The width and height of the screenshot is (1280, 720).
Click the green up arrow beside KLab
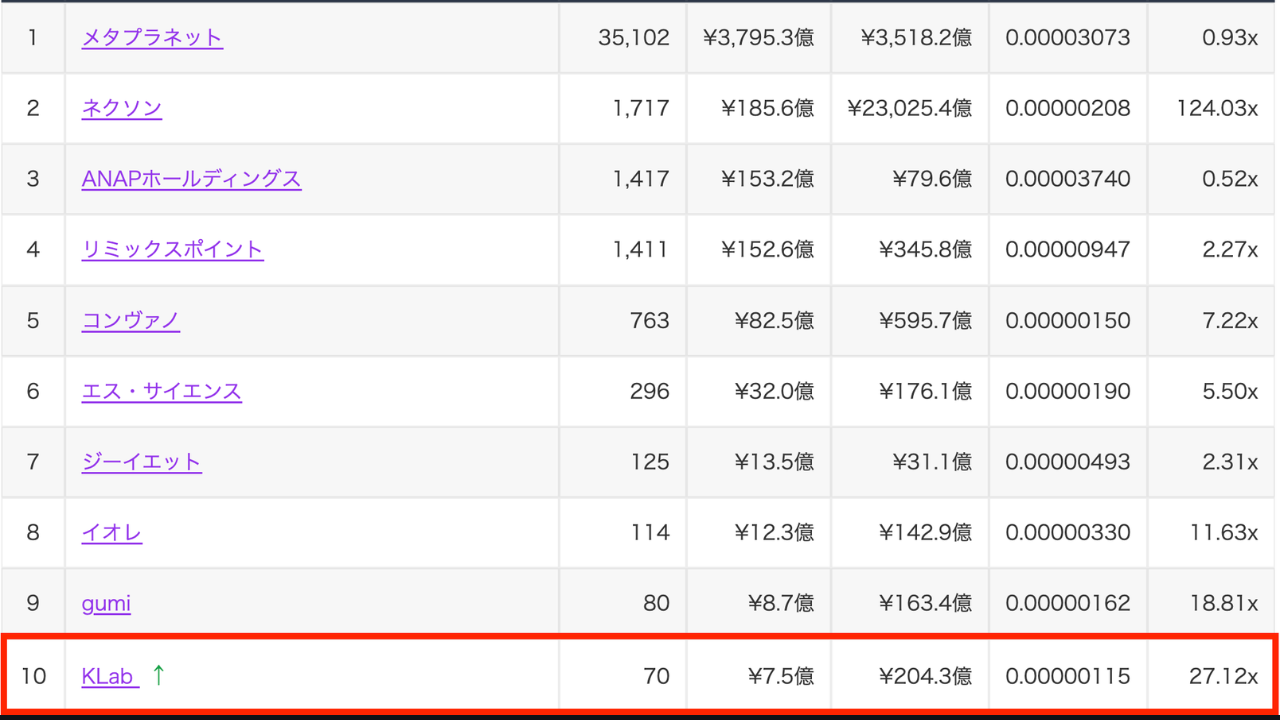pos(158,676)
